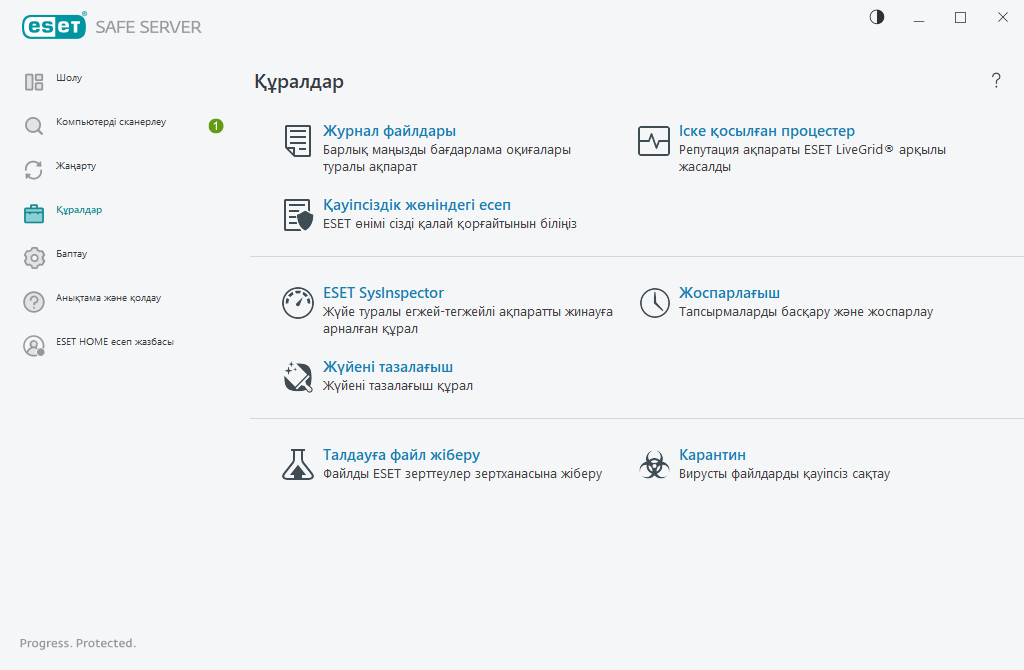Open Анықтама және қолдау section
The height and width of the screenshot is (670, 1024).
point(108,298)
